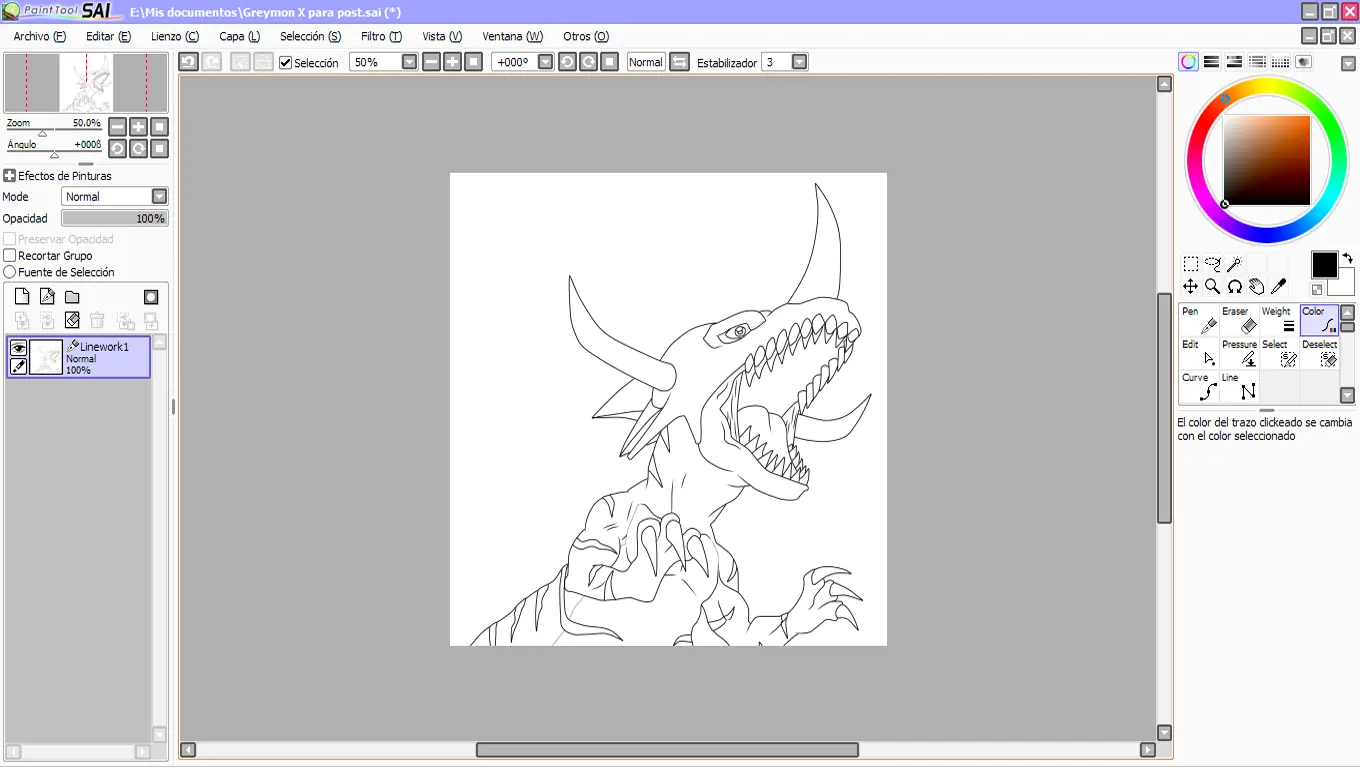Open the Estabilizador dropdown

pyautogui.click(x=799, y=62)
